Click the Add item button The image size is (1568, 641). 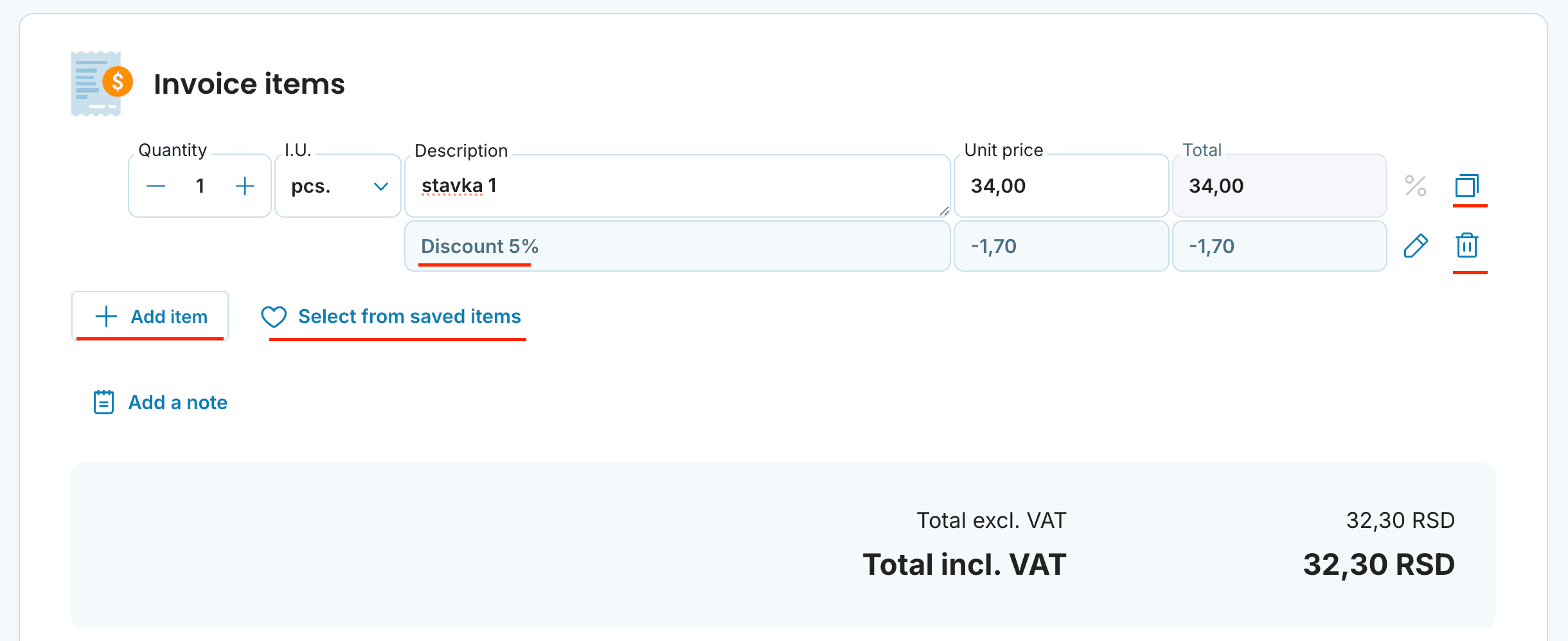[x=150, y=316]
